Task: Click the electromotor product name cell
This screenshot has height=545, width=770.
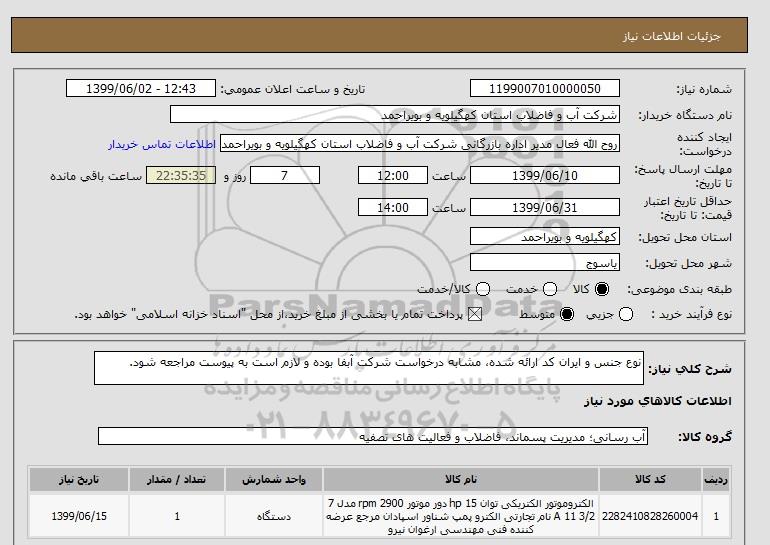Action: tap(461, 516)
